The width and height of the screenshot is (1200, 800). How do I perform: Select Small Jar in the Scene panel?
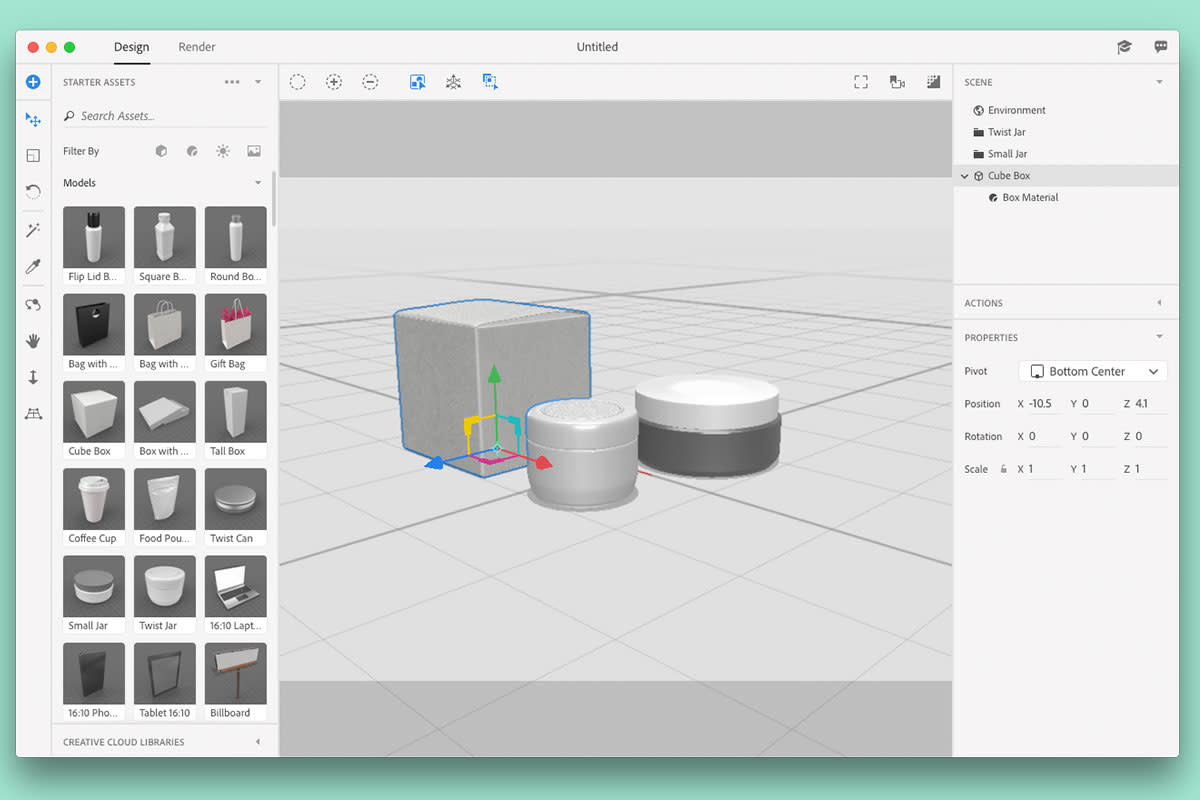tap(1007, 154)
